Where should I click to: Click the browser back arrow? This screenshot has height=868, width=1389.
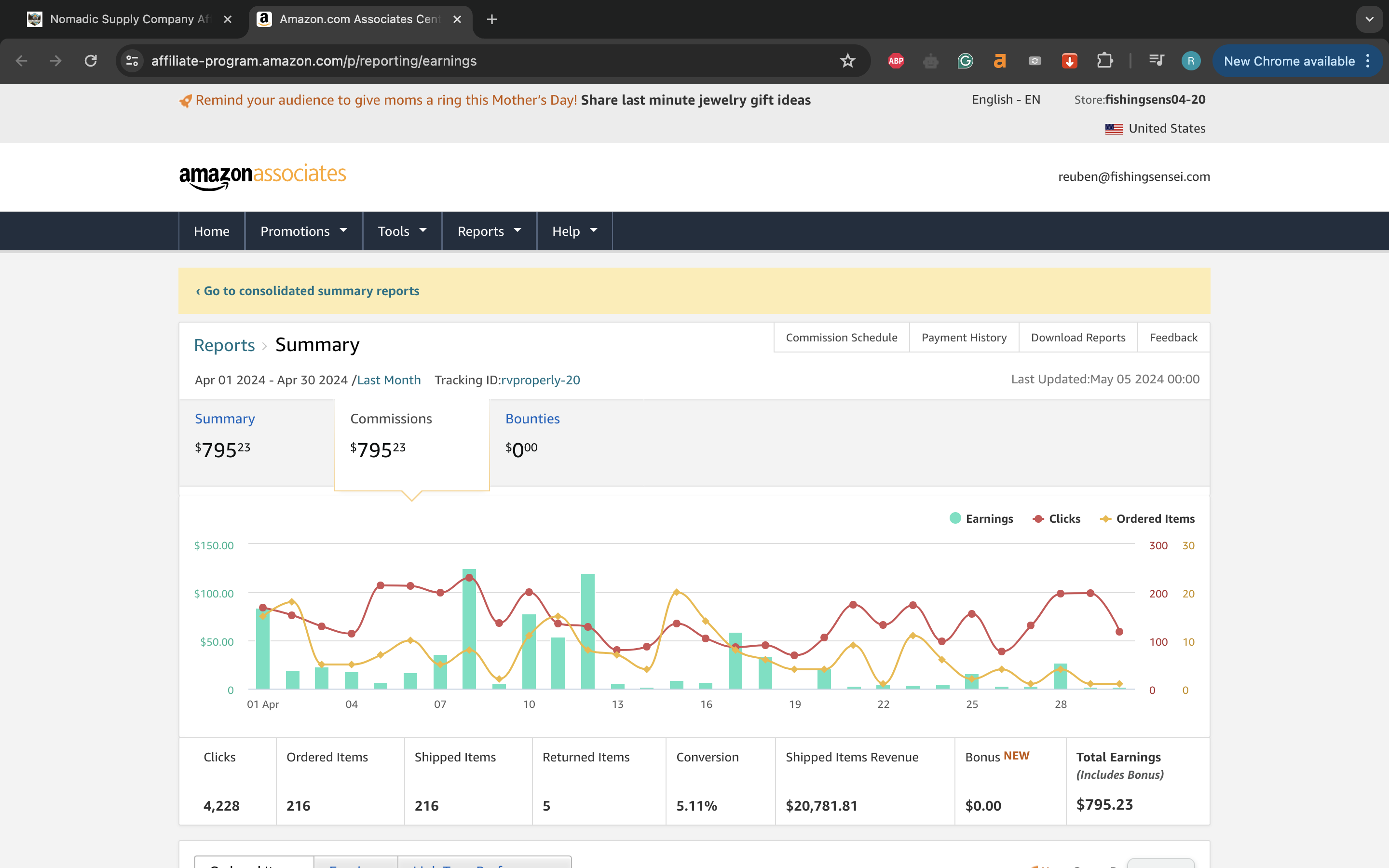(22, 61)
